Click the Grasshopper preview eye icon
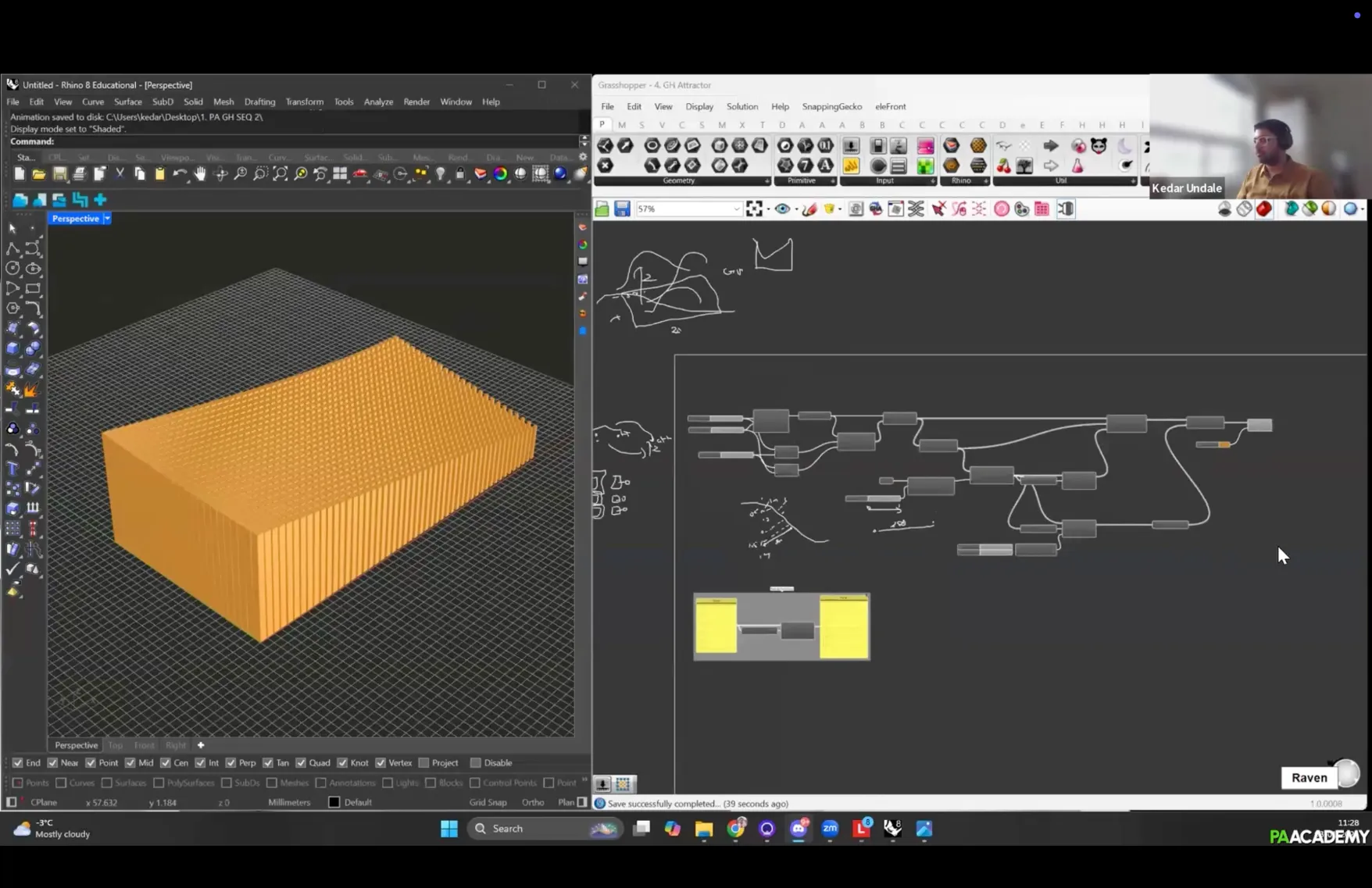The image size is (1372, 888). [x=782, y=209]
